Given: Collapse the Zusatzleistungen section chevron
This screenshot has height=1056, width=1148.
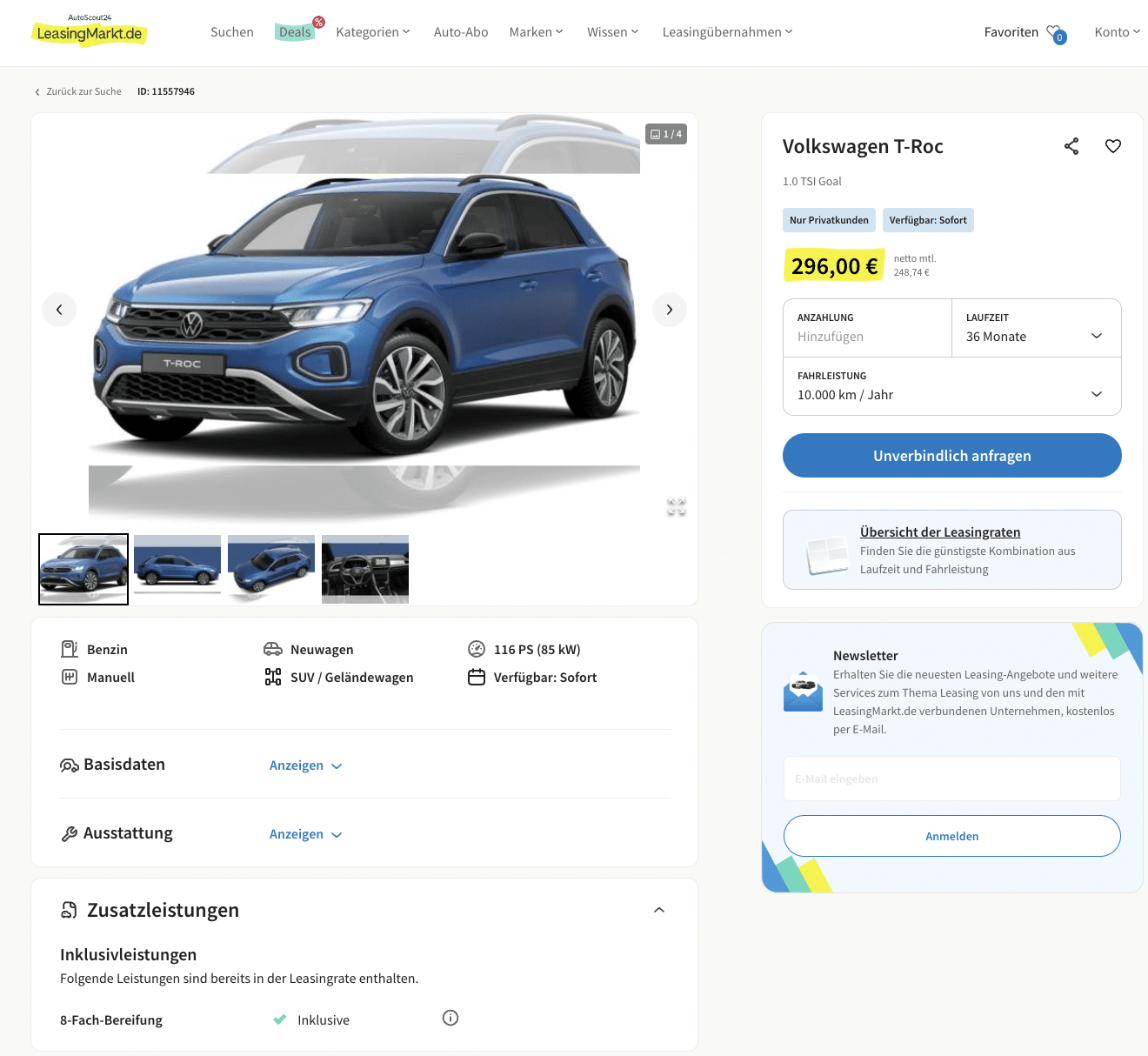Looking at the screenshot, I should point(659,910).
